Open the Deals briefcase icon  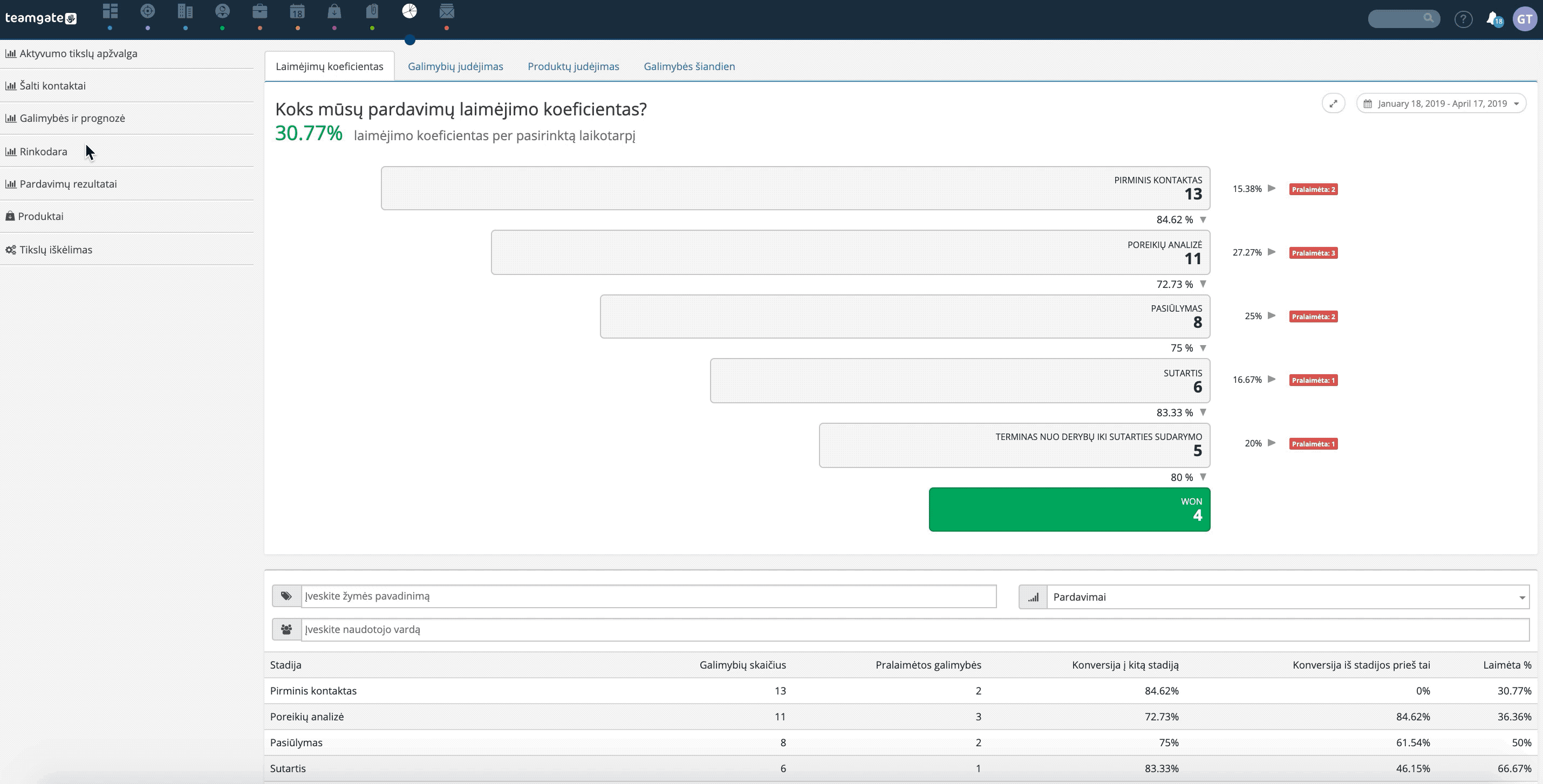click(260, 11)
